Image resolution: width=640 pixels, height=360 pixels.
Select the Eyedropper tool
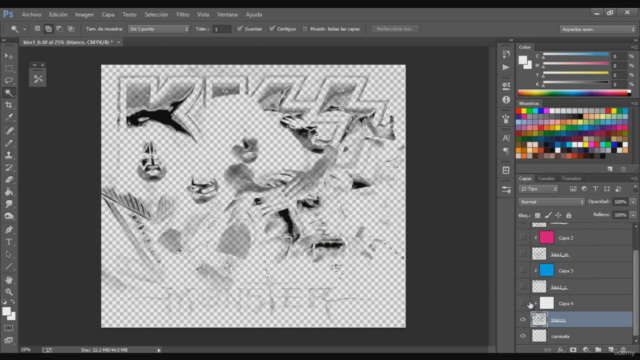pos(9,118)
